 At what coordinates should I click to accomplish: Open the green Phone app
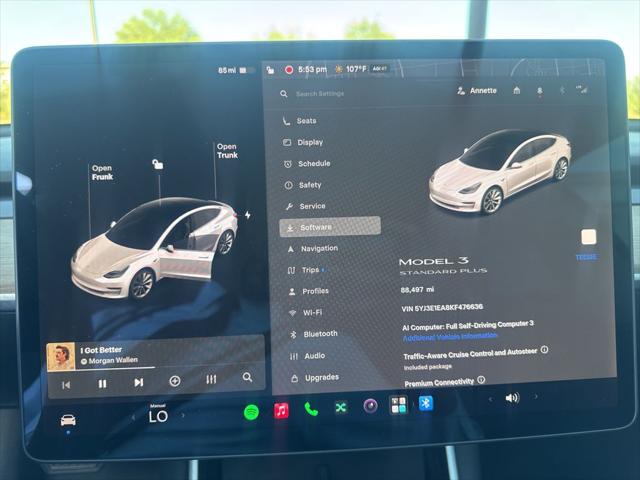click(x=311, y=409)
